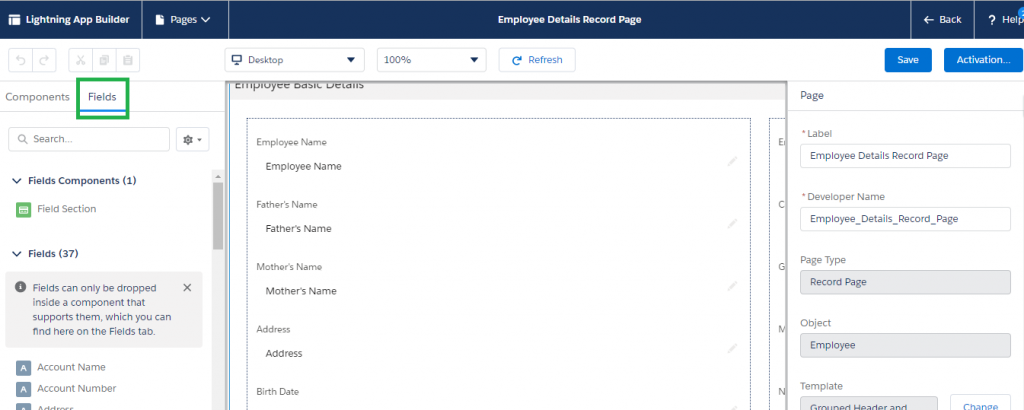Click the Employee Details Record Page title
The width and height of the screenshot is (1024, 410).
(x=569, y=20)
